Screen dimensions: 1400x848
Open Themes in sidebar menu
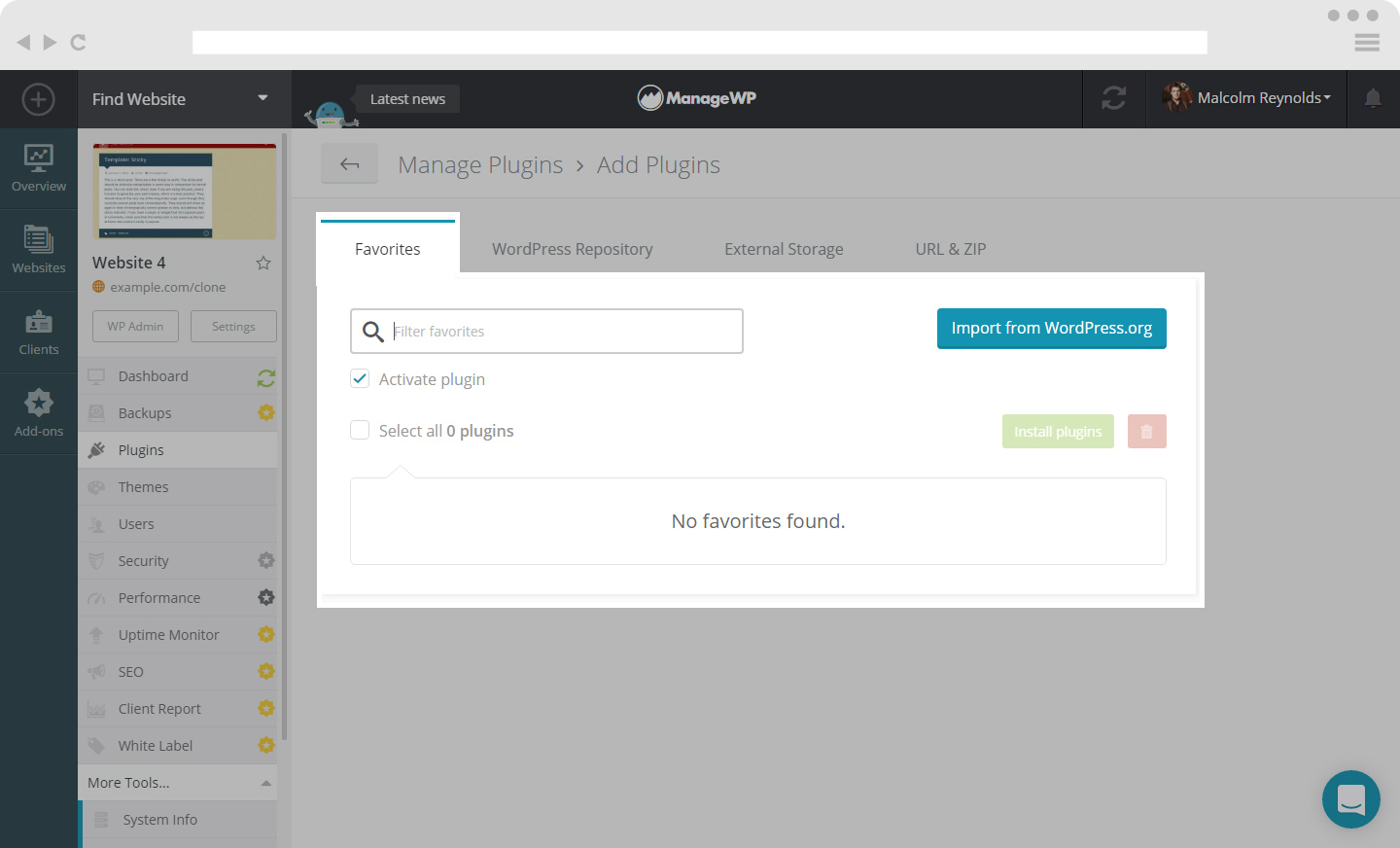pyautogui.click(x=178, y=487)
